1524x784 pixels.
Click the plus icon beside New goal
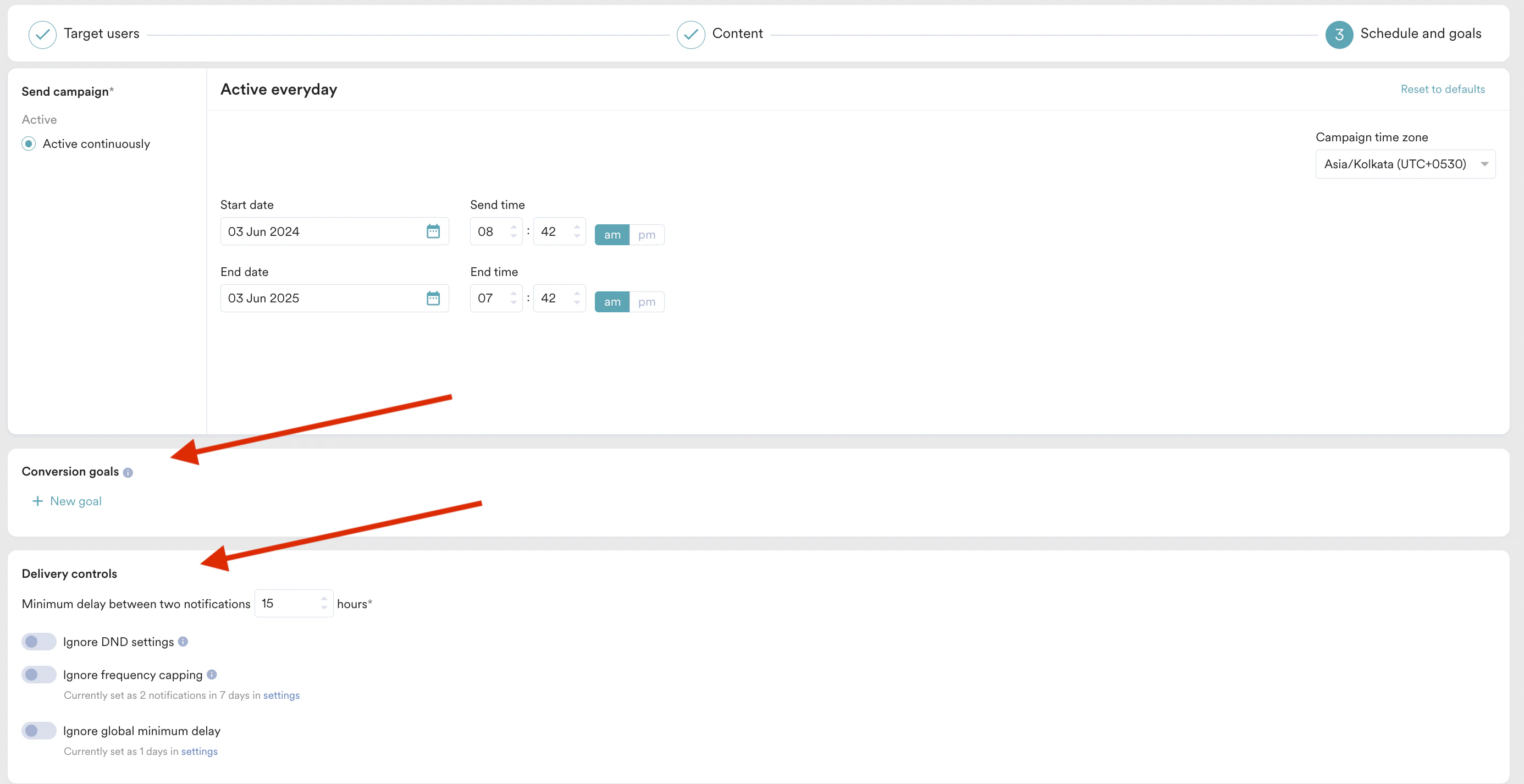37,501
